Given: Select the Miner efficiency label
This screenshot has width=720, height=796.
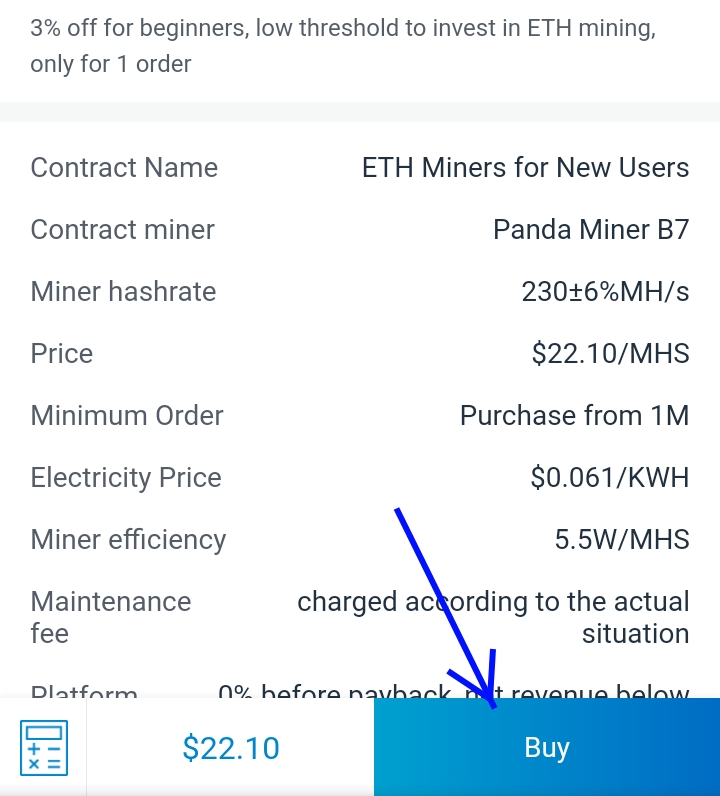Looking at the screenshot, I should tap(128, 539).
